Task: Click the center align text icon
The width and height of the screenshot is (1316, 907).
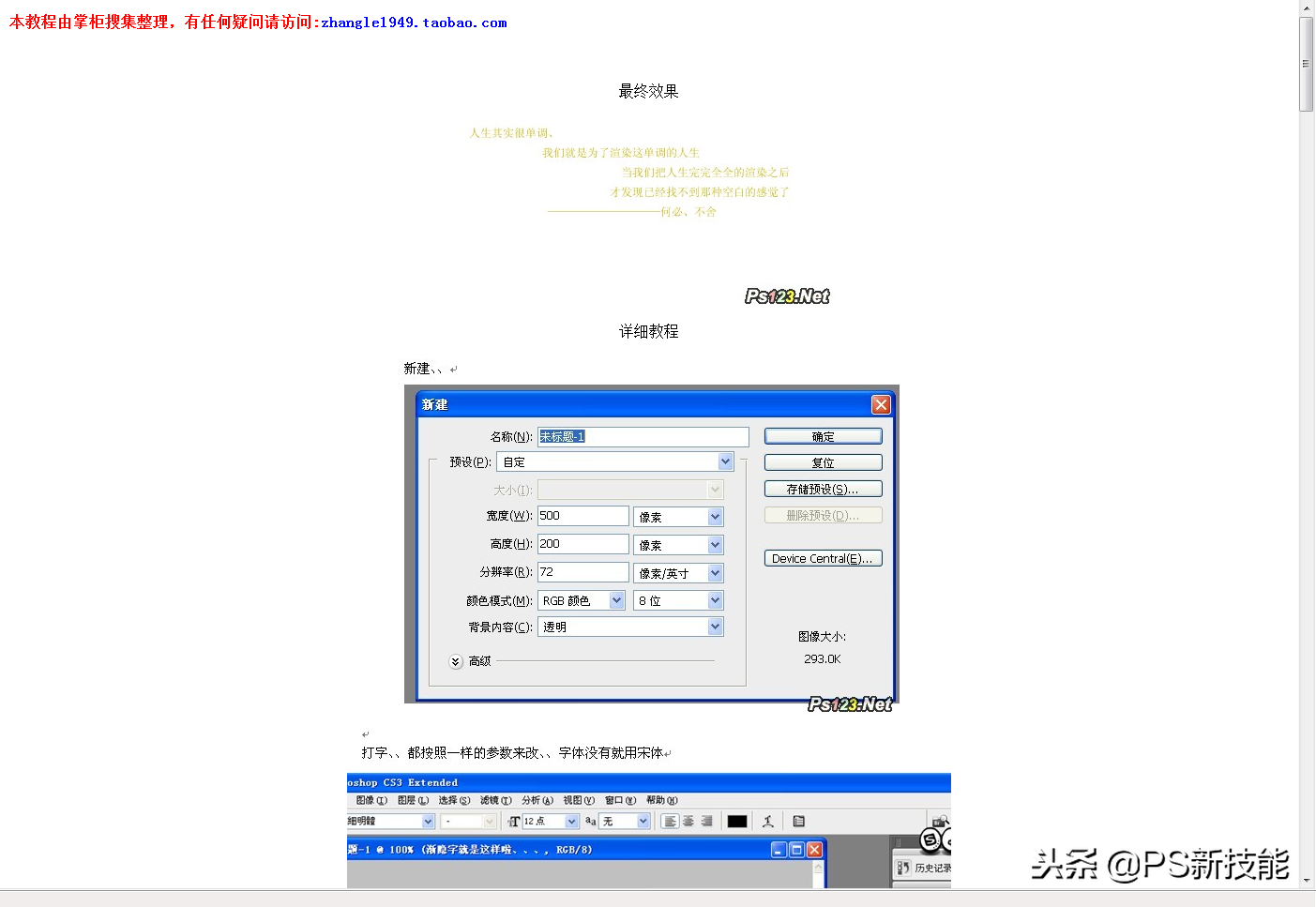Action: point(688,822)
